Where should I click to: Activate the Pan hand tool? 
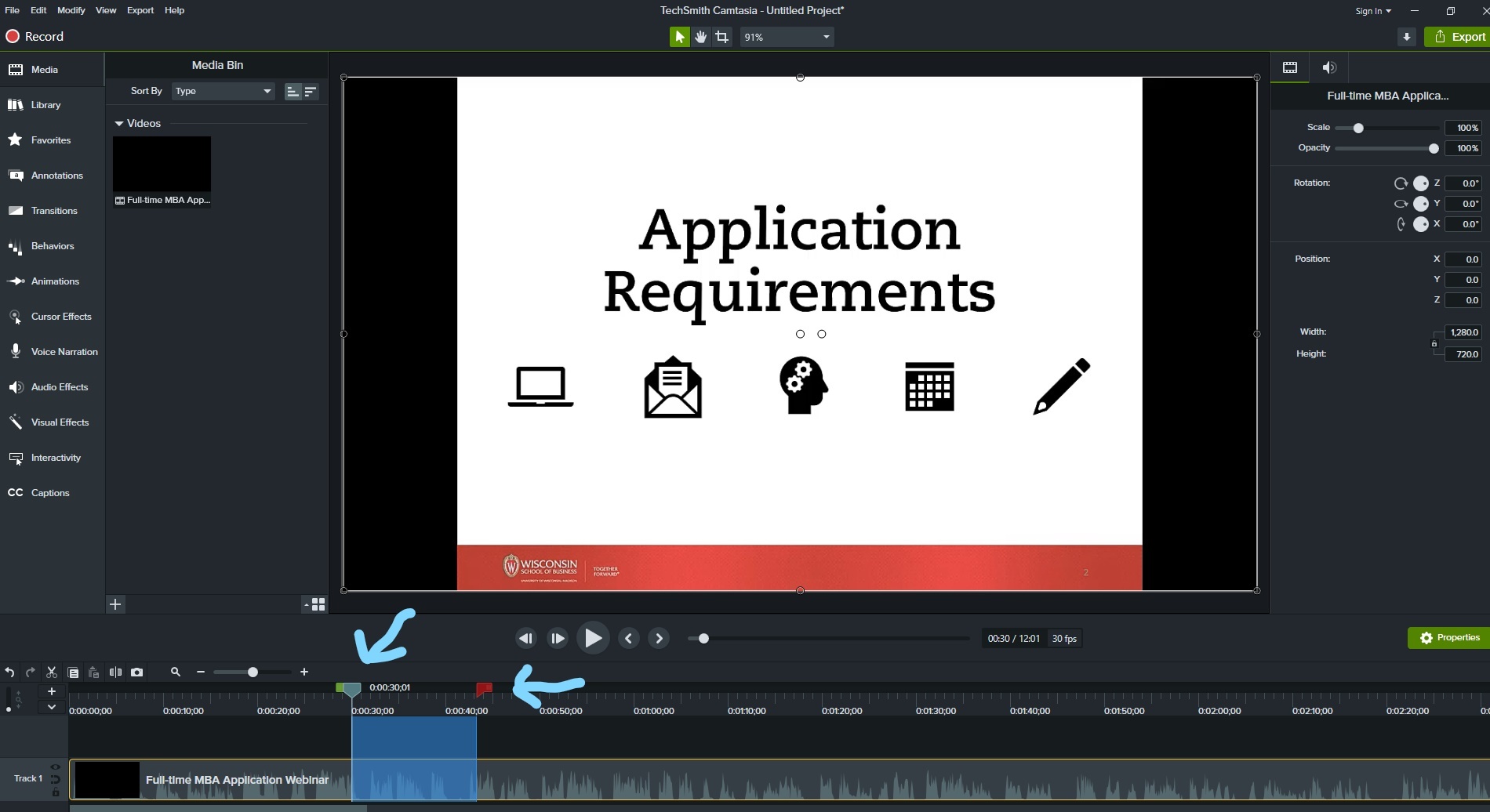click(x=700, y=37)
